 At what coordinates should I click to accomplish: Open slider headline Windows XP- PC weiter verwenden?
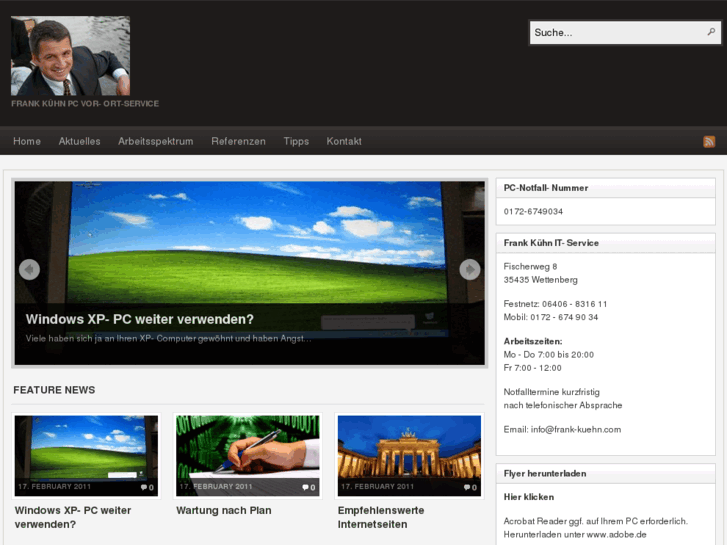pos(140,319)
